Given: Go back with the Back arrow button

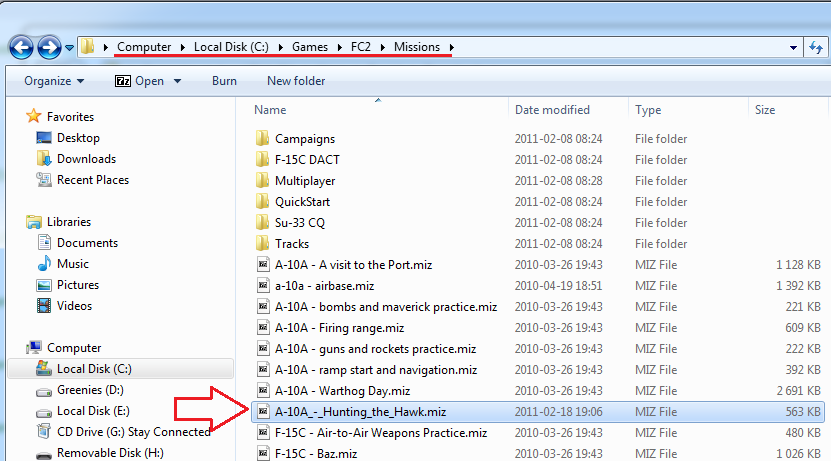Looking at the screenshot, I should (x=21, y=48).
